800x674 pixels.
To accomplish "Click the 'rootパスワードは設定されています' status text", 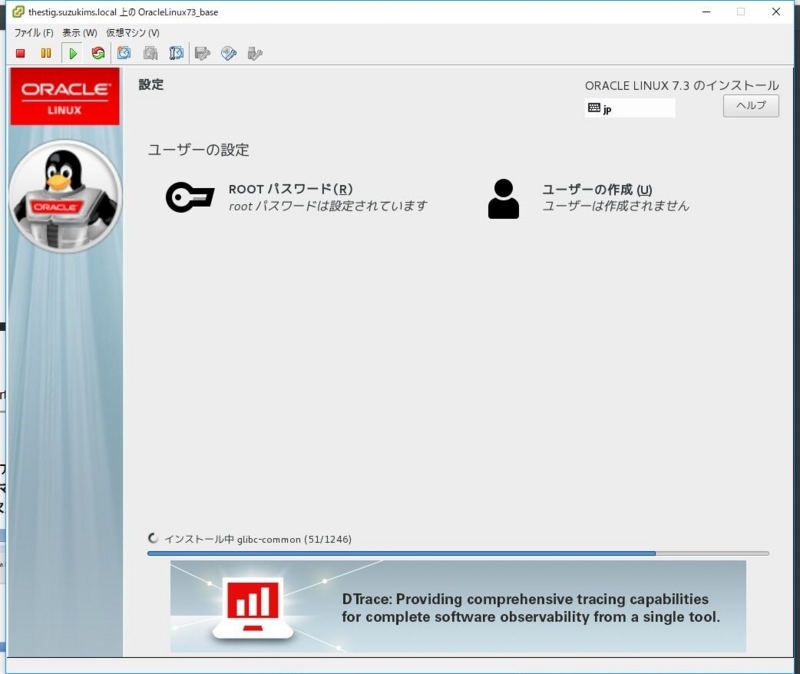I will [328, 206].
